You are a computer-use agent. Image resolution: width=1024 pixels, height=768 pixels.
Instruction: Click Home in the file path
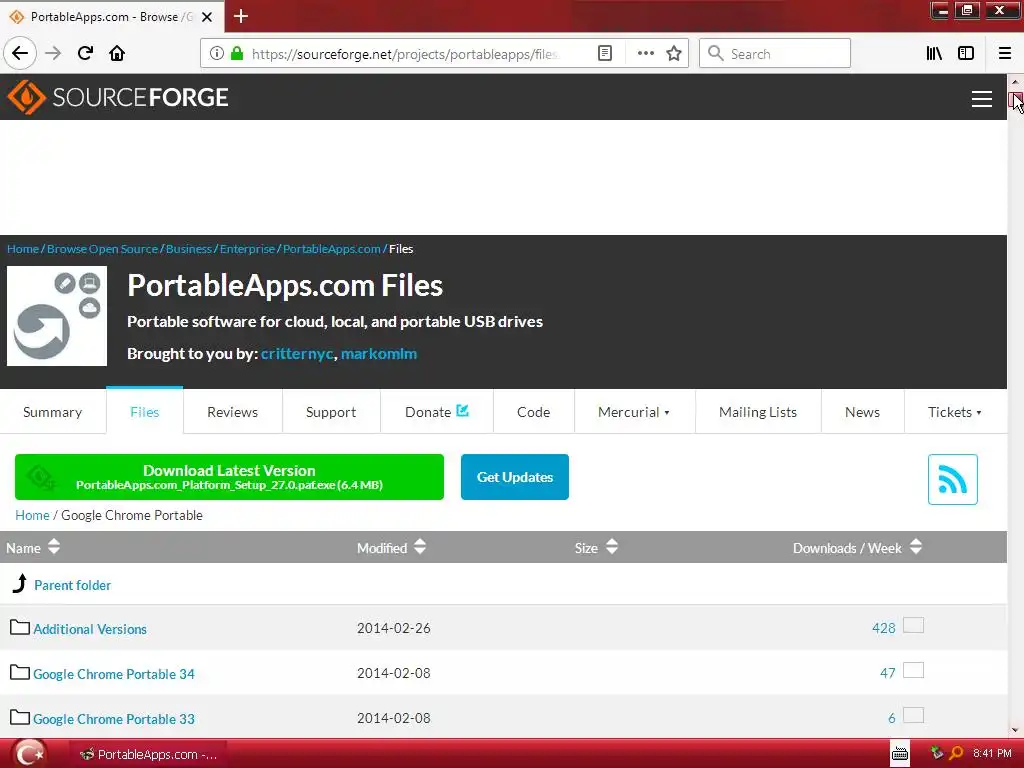tap(32, 515)
